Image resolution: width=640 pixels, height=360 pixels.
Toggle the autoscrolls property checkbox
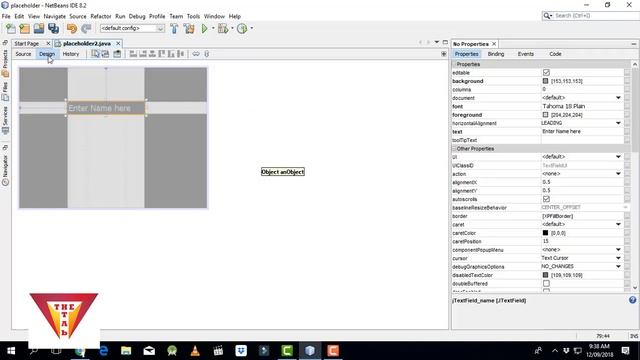click(x=546, y=199)
